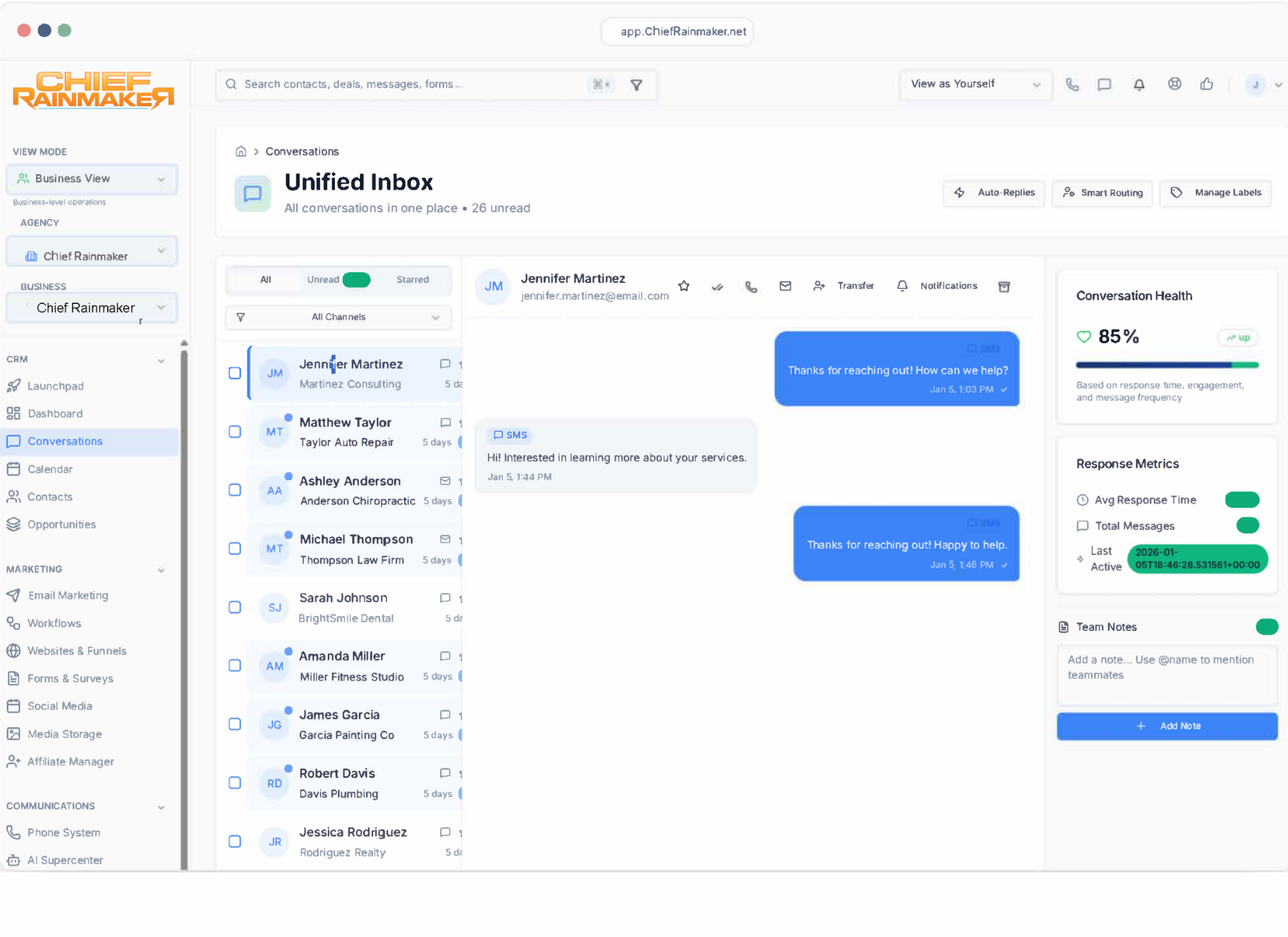Viewport: 1288px width, 937px height.
Task: Click the Conversation Health progress bar
Action: pos(1167,365)
